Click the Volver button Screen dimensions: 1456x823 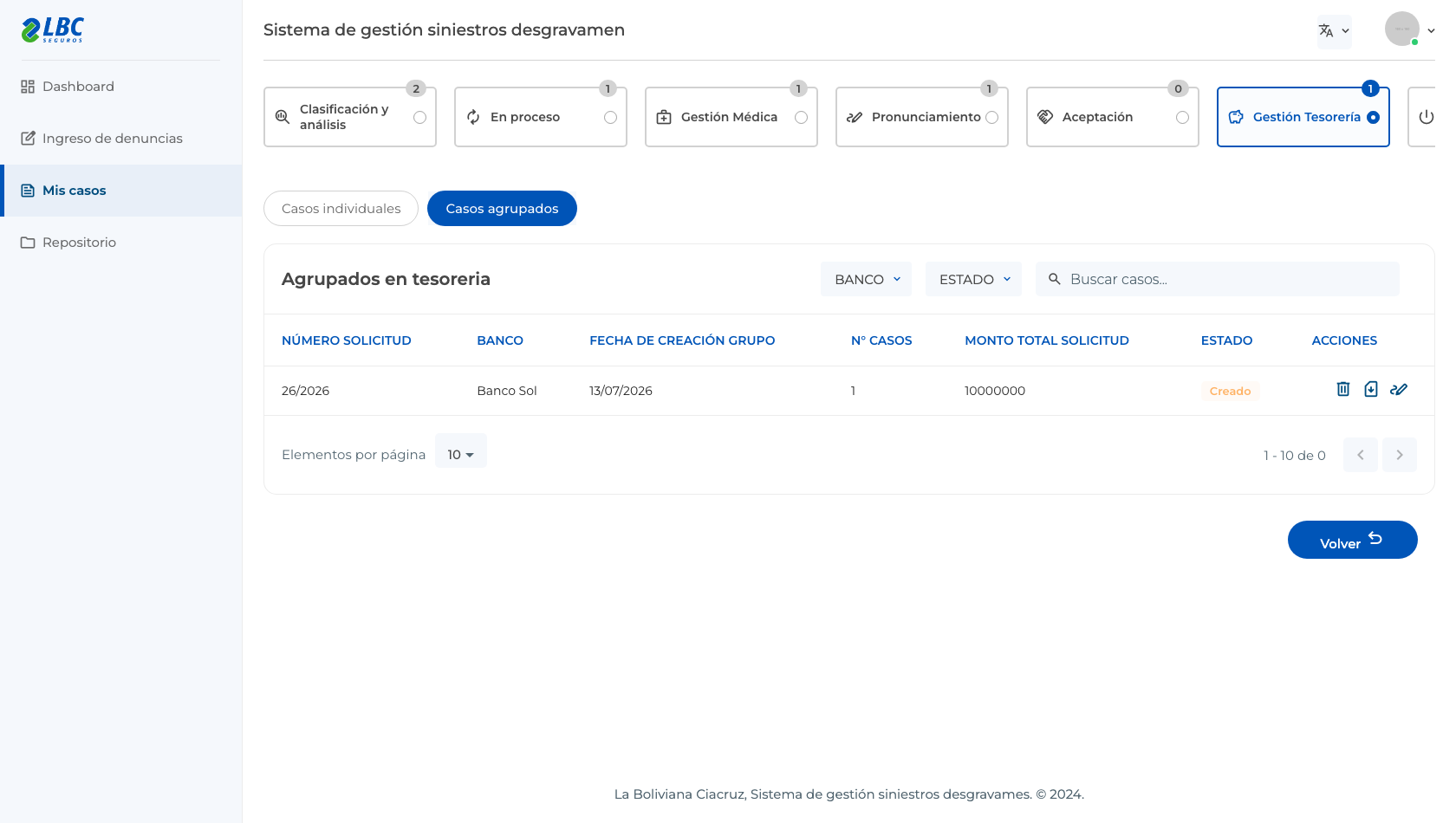tap(1353, 540)
